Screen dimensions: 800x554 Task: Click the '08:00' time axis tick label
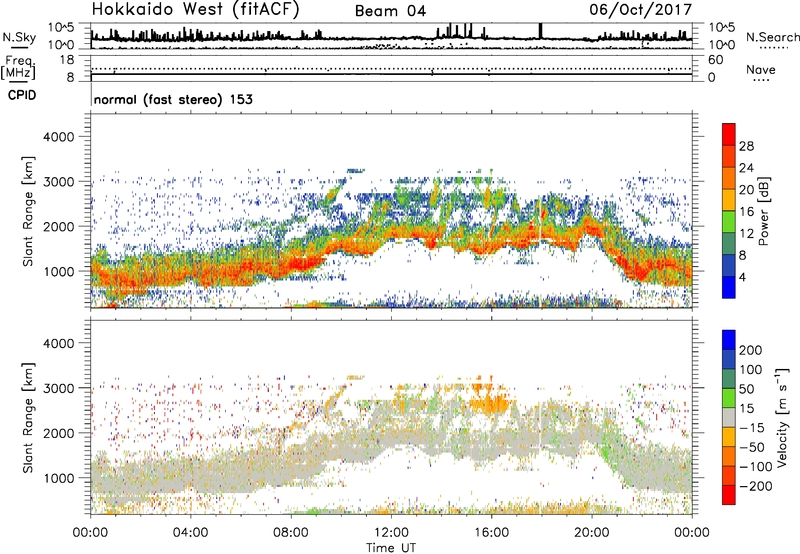coord(291,533)
